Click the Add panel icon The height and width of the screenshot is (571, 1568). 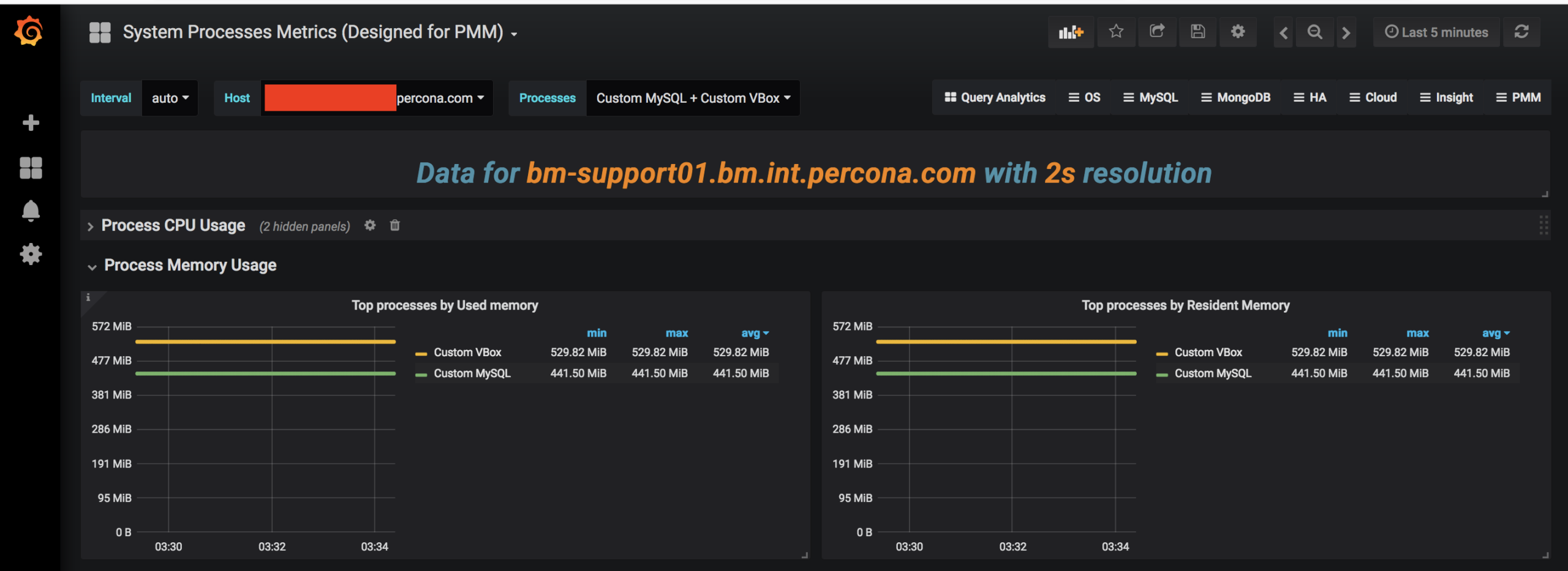1071,32
